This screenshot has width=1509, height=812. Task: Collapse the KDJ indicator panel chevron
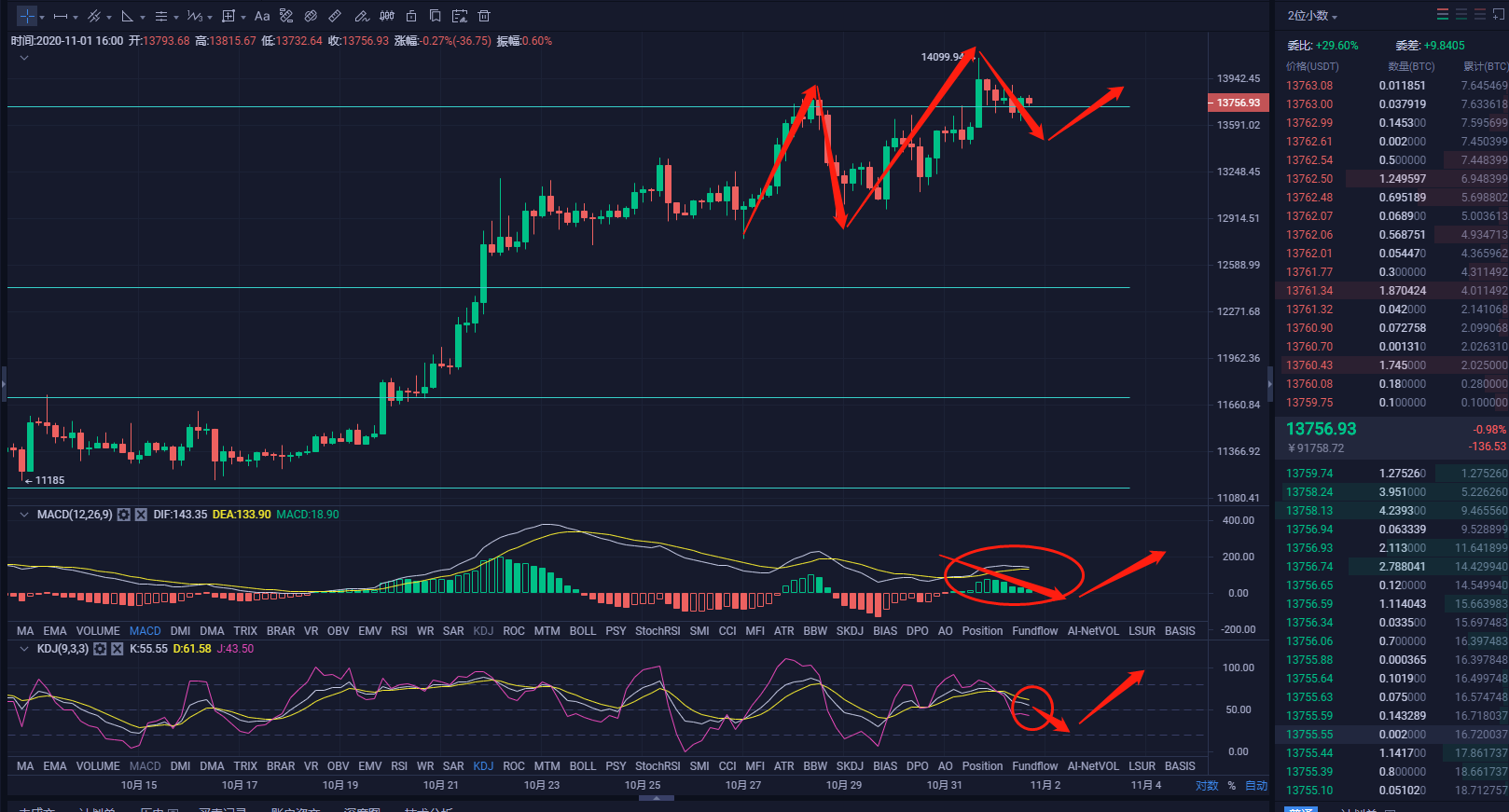[24, 649]
